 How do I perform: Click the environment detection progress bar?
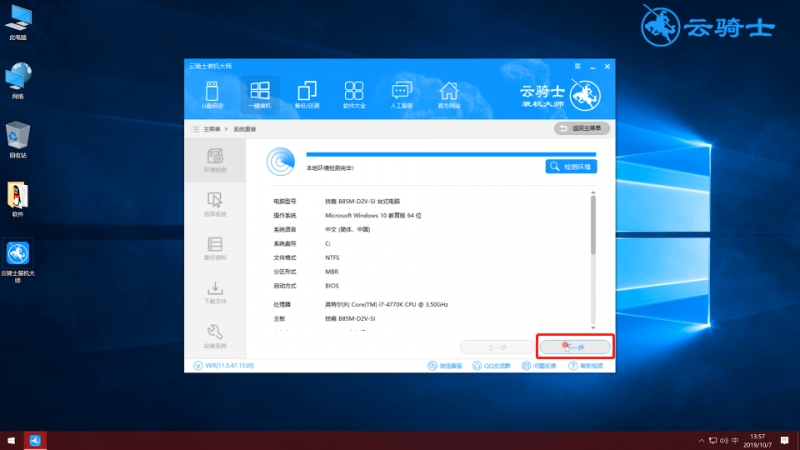(451, 154)
